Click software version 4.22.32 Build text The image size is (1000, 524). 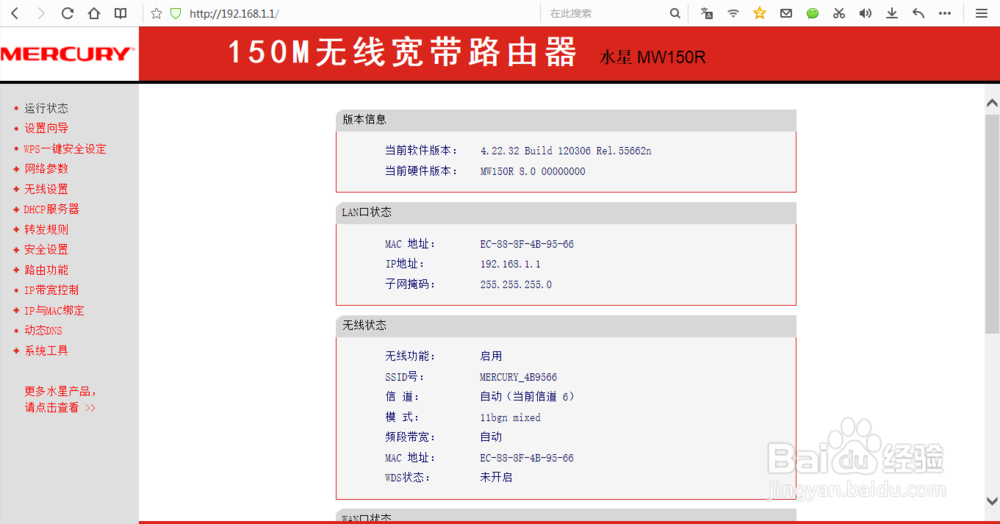[566, 151]
